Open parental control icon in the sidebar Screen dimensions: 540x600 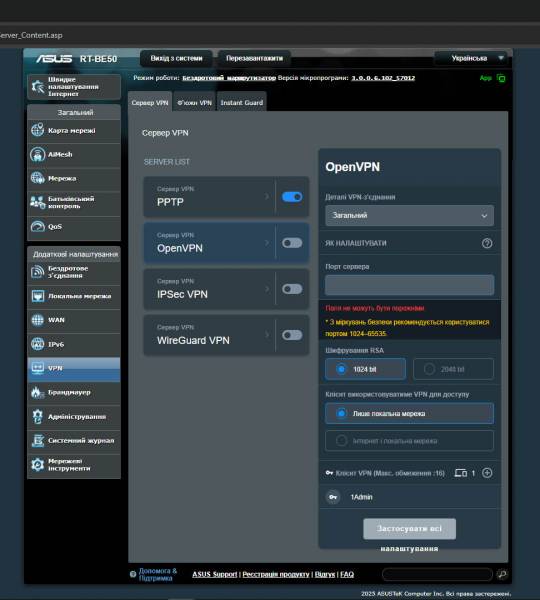pos(38,202)
